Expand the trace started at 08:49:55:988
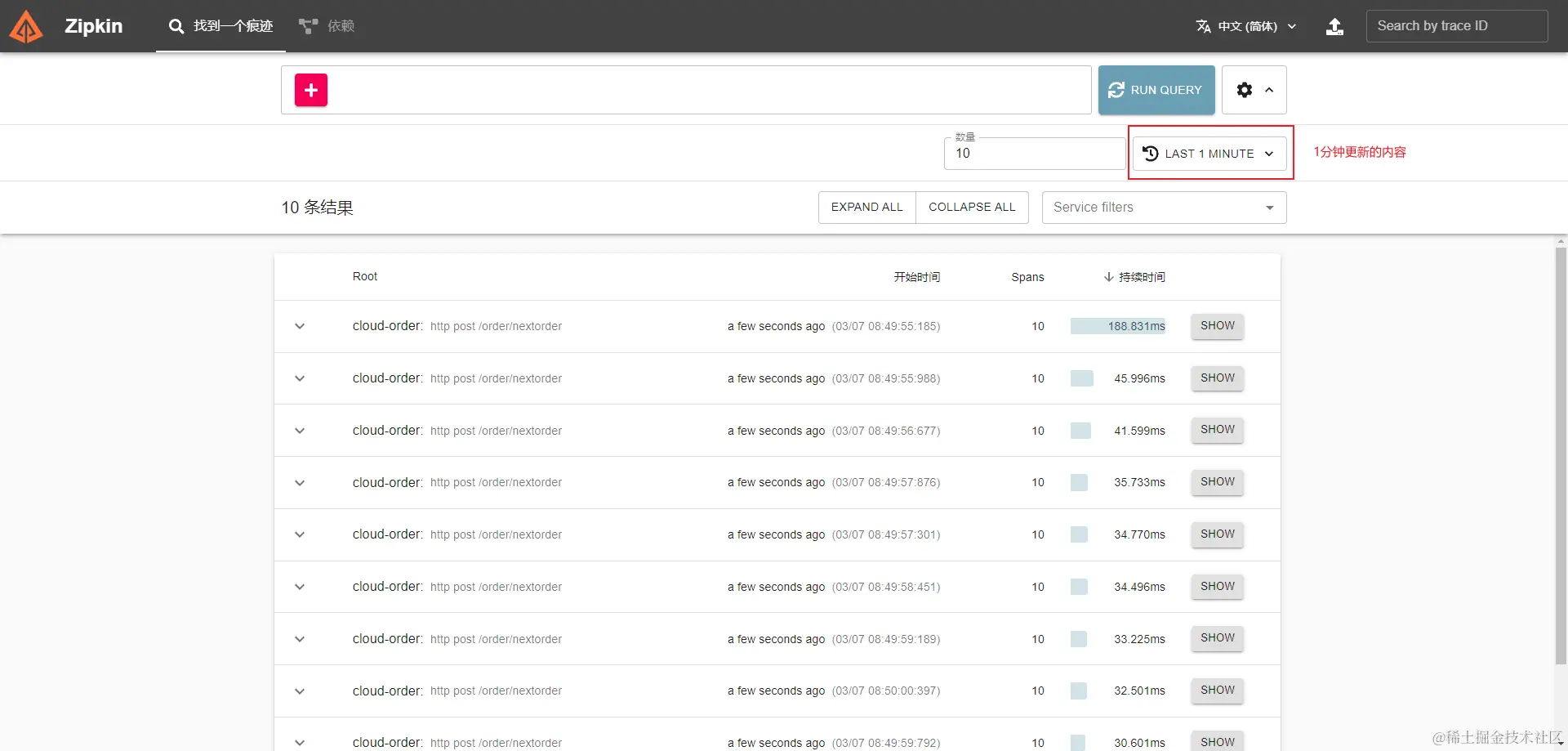Image resolution: width=1568 pixels, height=751 pixels. [x=300, y=378]
